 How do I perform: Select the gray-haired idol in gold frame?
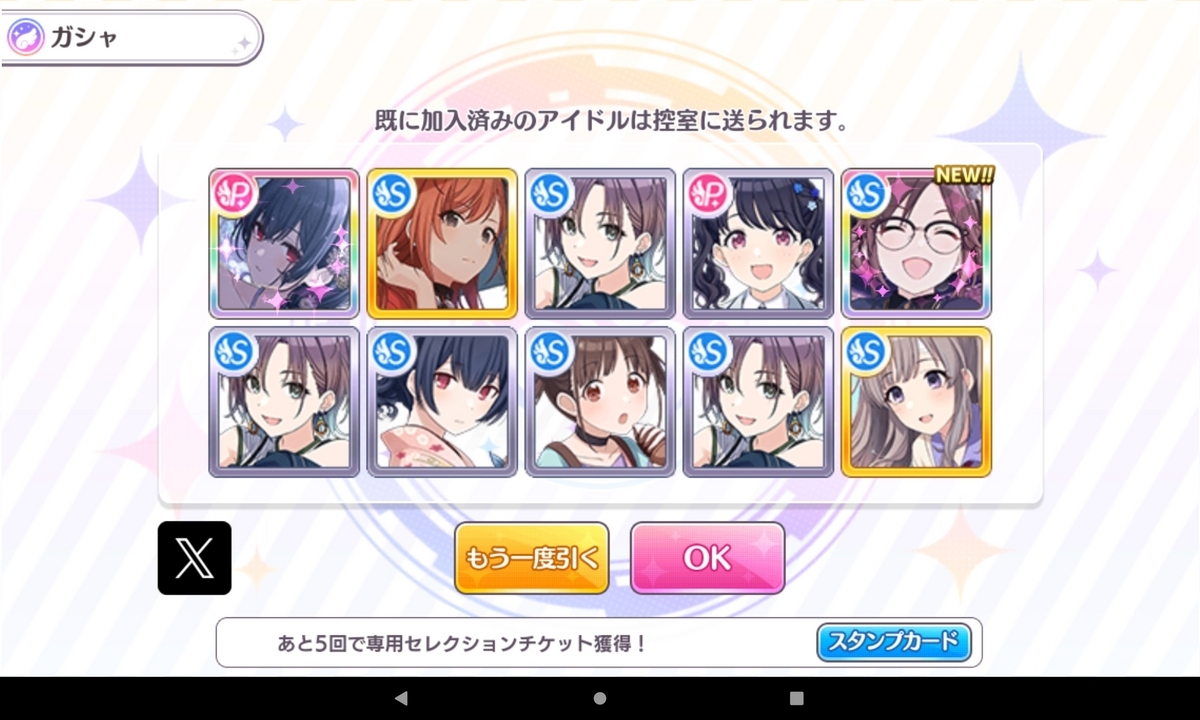click(916, 401)
